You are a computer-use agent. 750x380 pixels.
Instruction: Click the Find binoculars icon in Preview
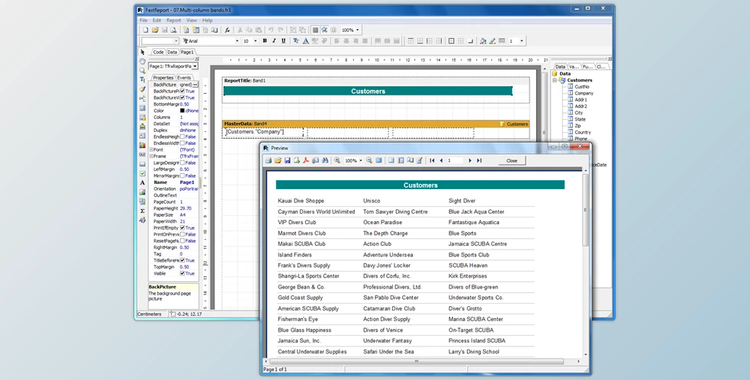tap(325, 160)
